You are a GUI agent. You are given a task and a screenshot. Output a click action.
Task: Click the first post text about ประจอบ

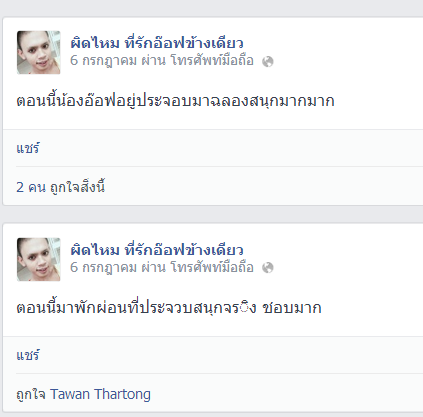[x=175, y=101]
